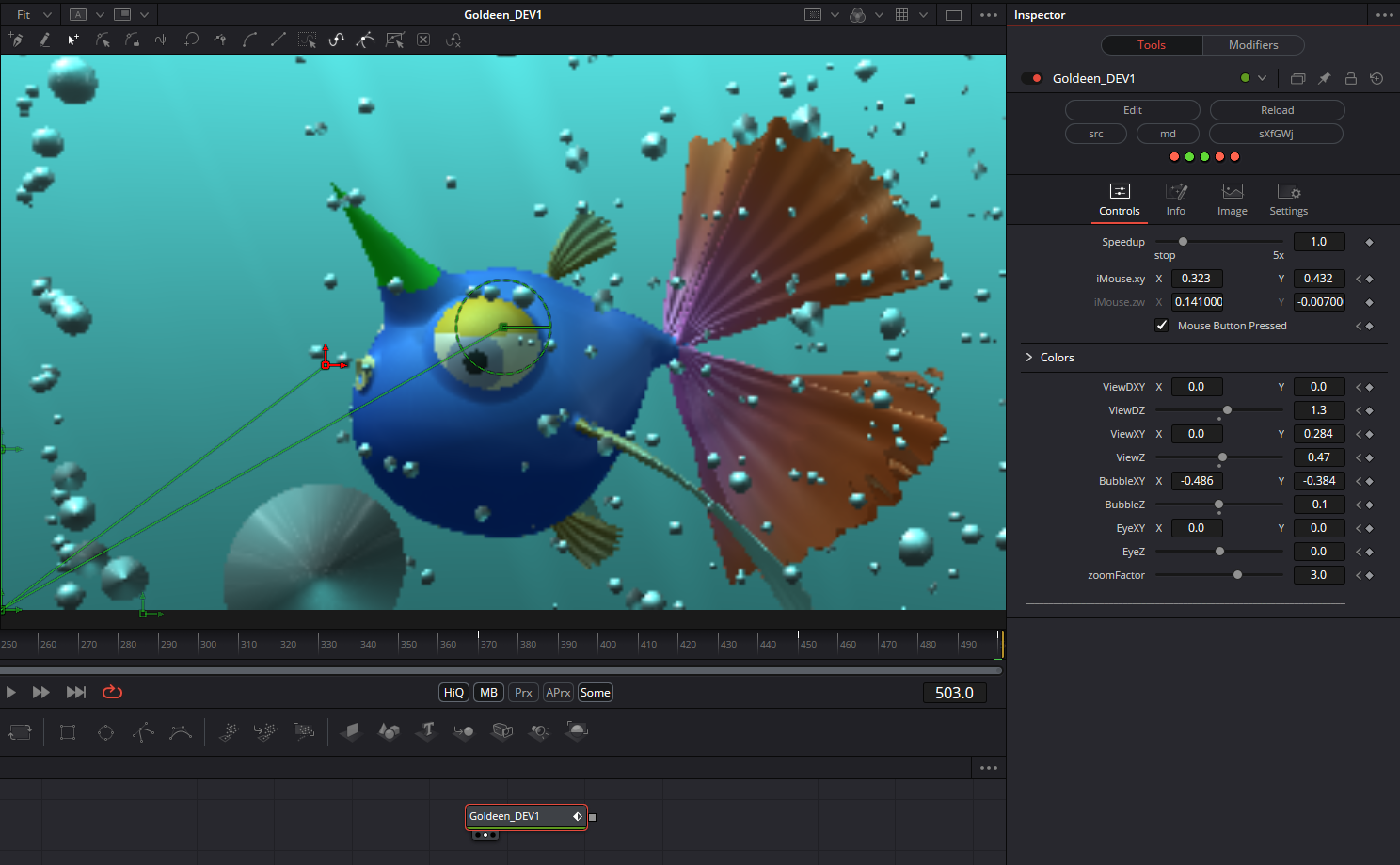Toggle the Goldeen_DEV1 enable switch in Inspector
The image size is (1400, 865).
(1032, 78)
